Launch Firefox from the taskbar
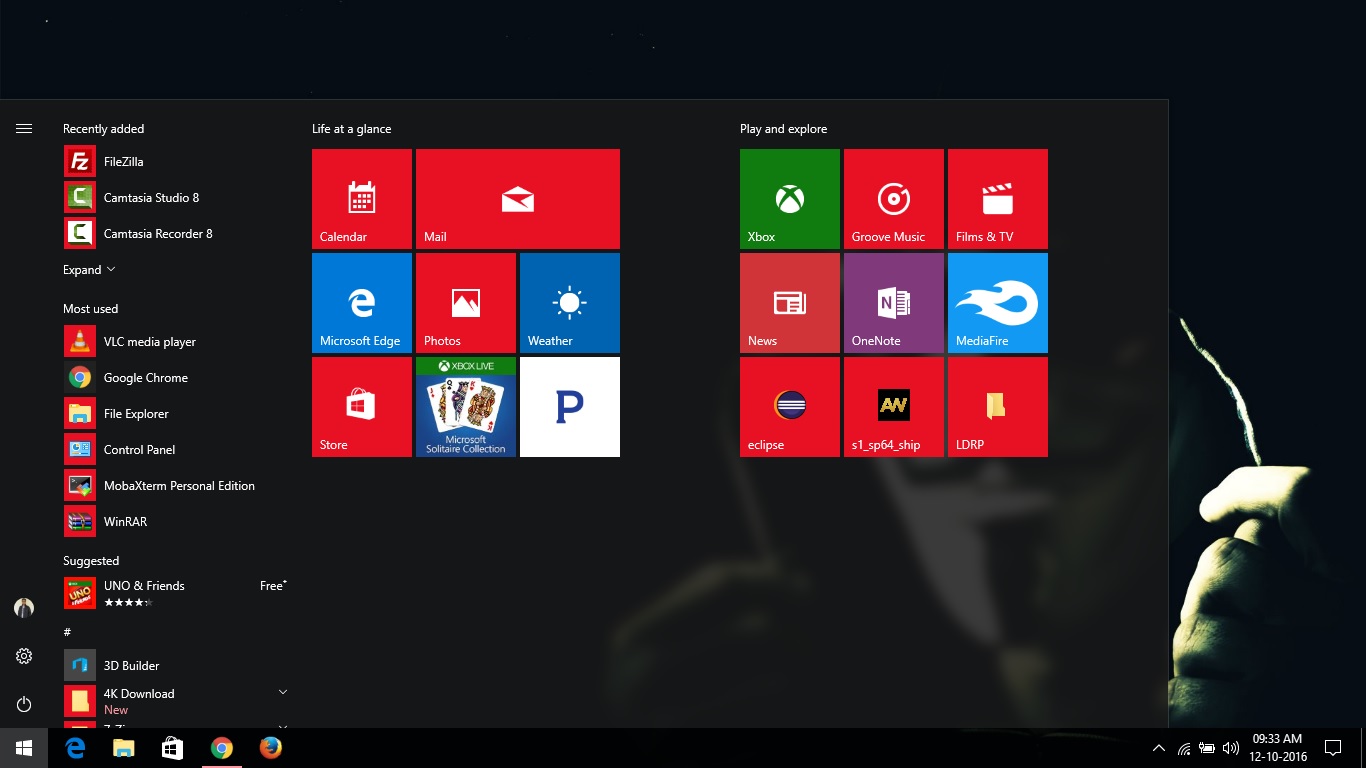The width and height of the screenshot is (1366, 768). (271, 748)
